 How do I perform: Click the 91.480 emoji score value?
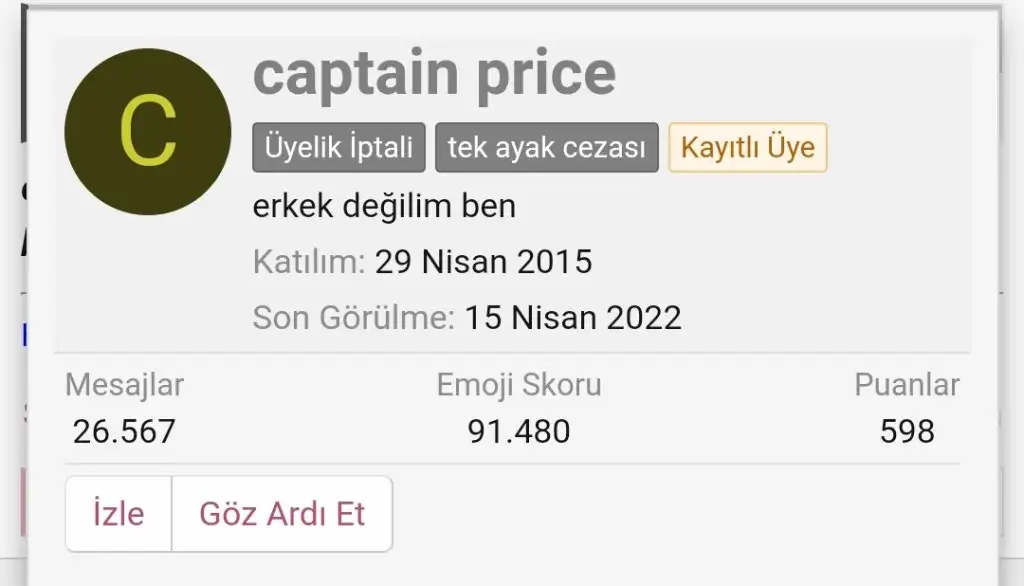click(x=519, y=431)
